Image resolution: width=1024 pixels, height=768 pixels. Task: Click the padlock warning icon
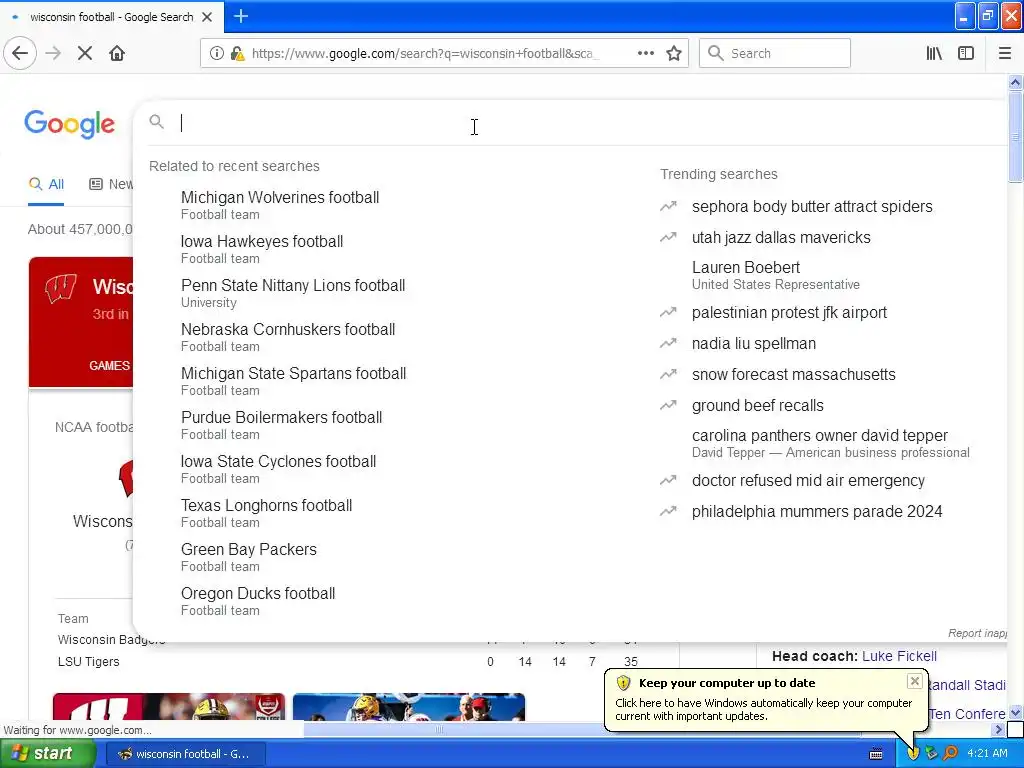tap(238, 54)
